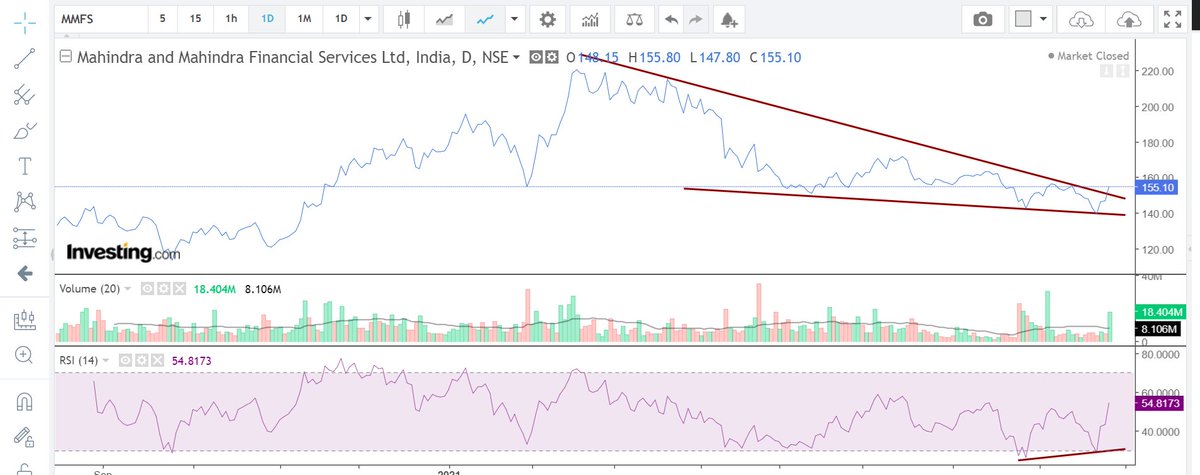Image resolution: width=1200 pixels, height=475 pixels.
Task: Click the 120.00 price axis value
Action: [x=1159, y=250]
